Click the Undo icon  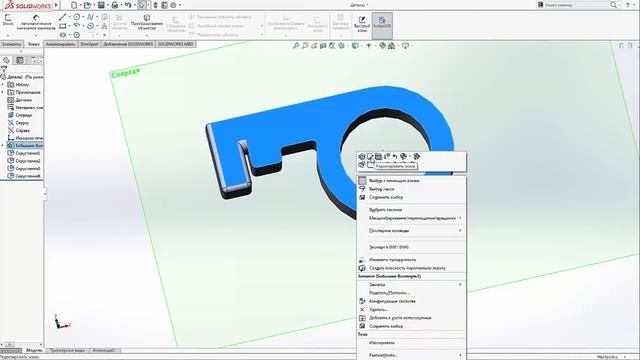[x=128, y=5]
